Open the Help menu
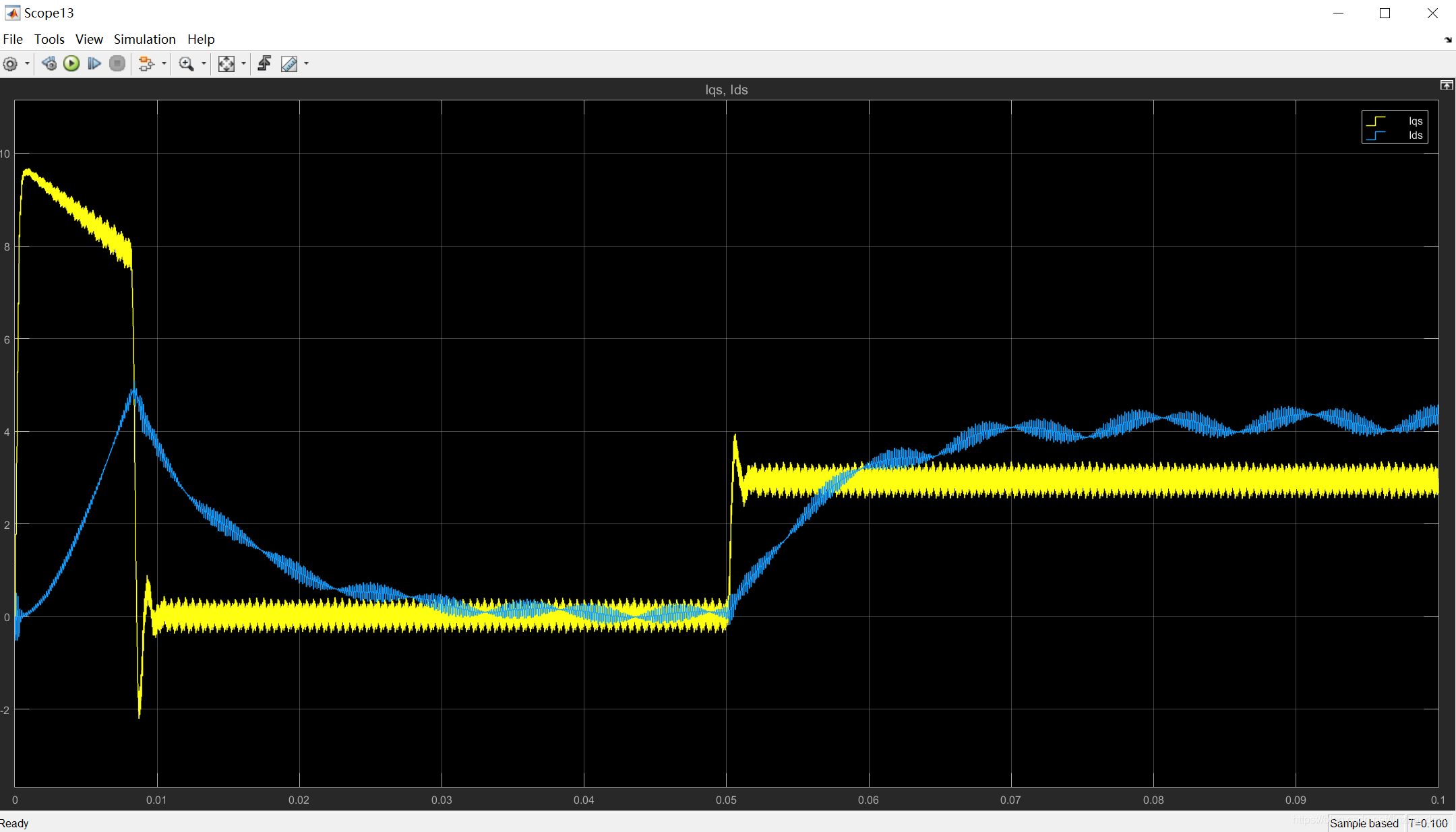The height and width of the screenshot is (832, 1456). pyautogui.click(x=201, y=39)
